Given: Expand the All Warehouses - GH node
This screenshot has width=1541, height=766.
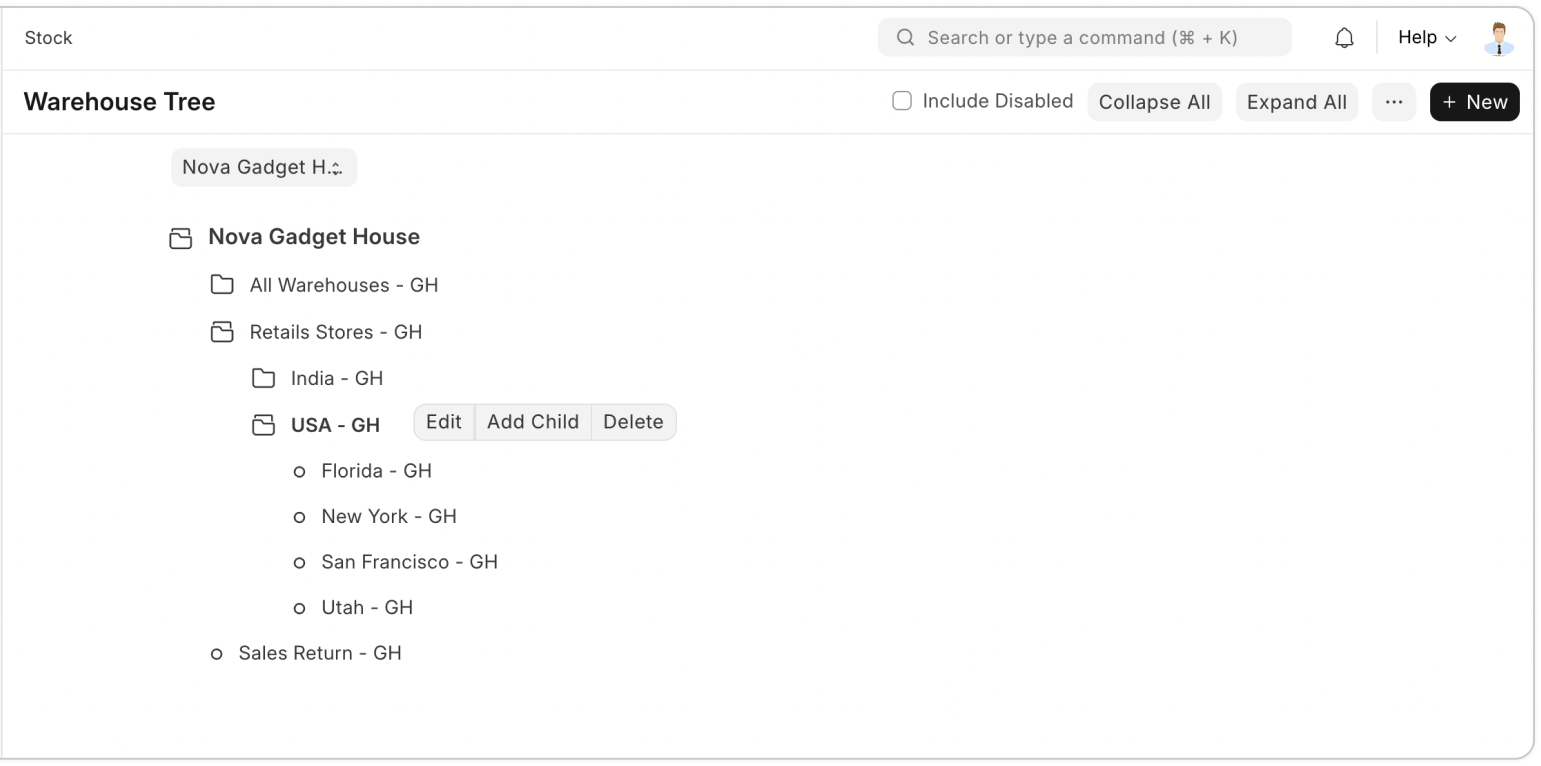Looking at the screenshot, I should (x=344, y=285).
